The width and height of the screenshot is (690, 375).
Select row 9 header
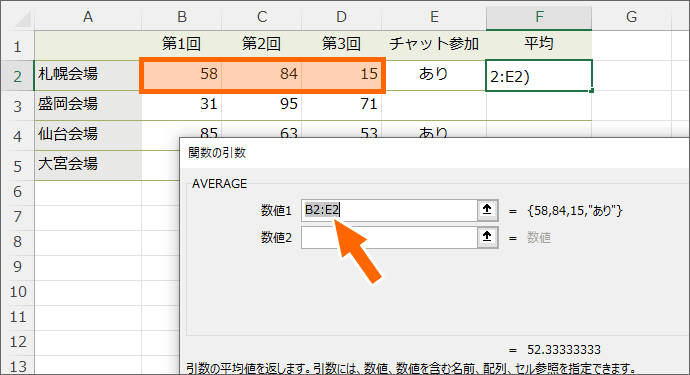[x=18, y=267]
